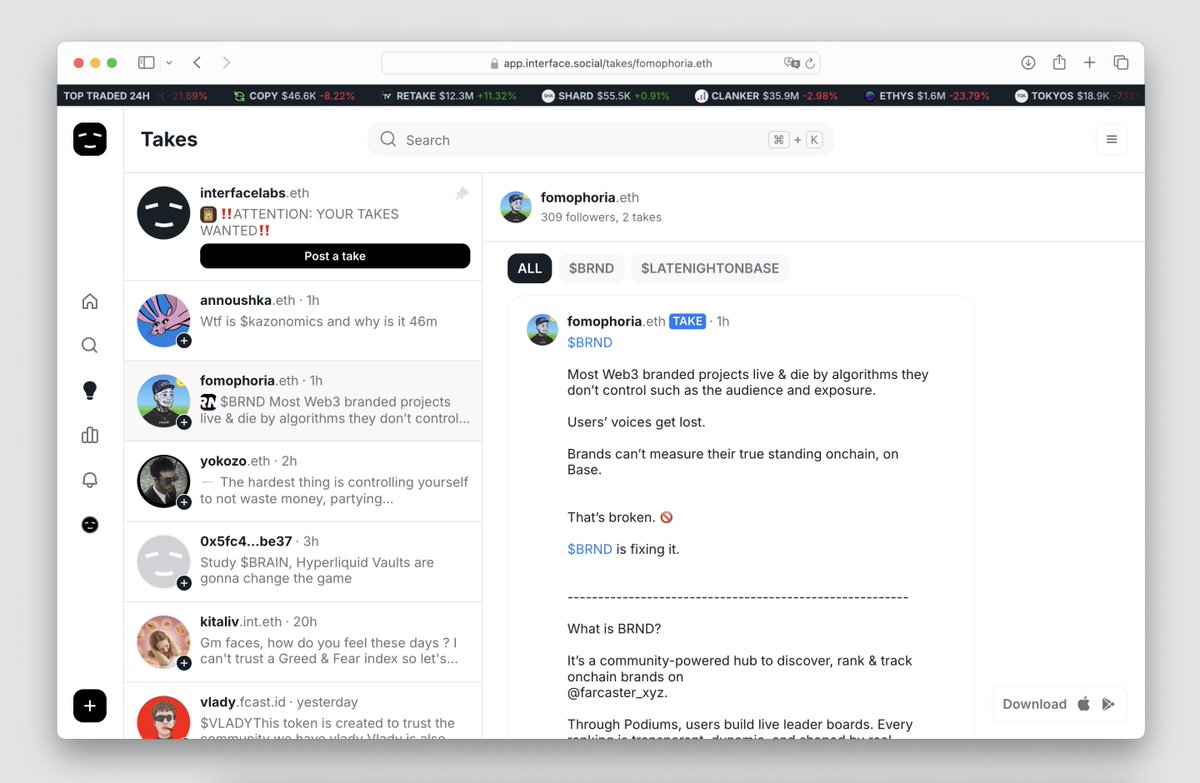Image resolution: width=1200 pixels, height=783 pixels.
Task: Click SHARD $55.5K in the ticker
Action: pos(606,96)
